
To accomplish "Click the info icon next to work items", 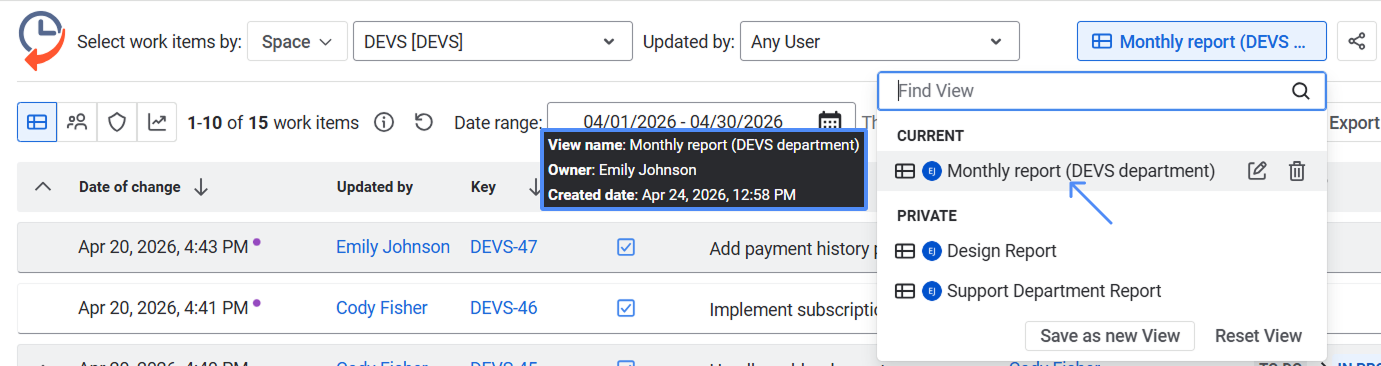I will [x=384, y=122].
